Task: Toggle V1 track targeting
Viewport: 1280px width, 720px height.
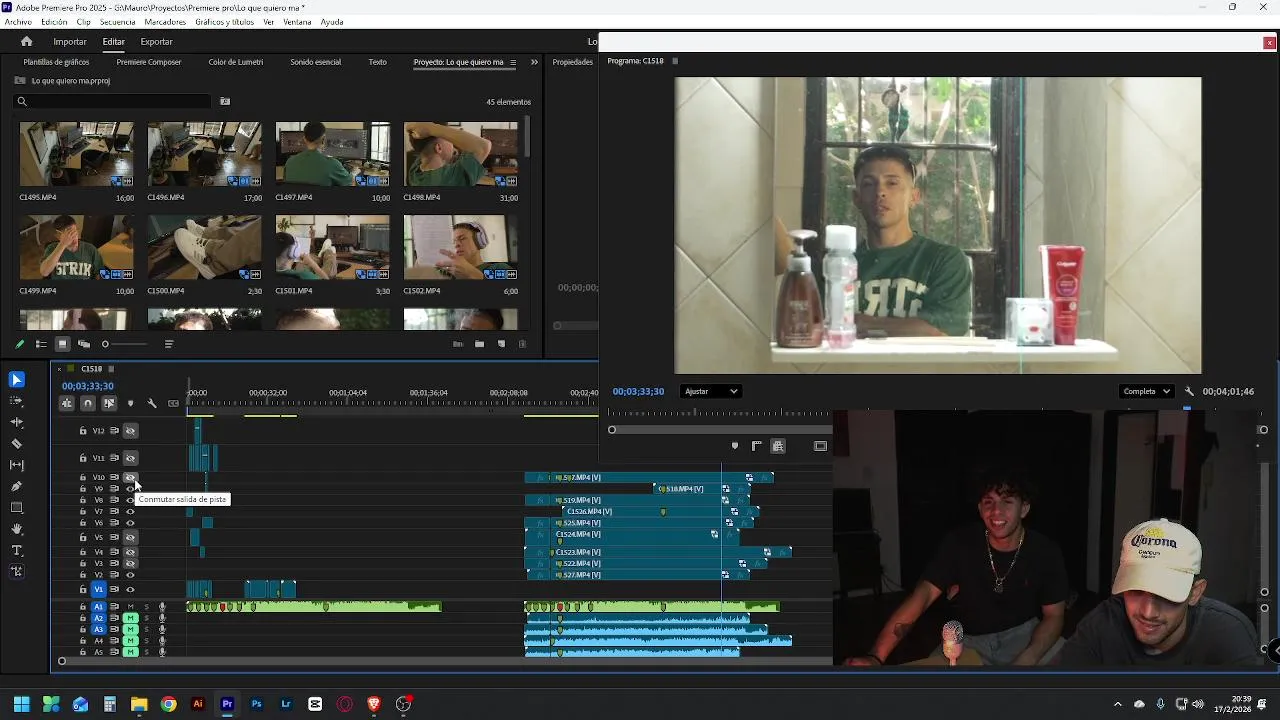Action: [x=98, y=590]
